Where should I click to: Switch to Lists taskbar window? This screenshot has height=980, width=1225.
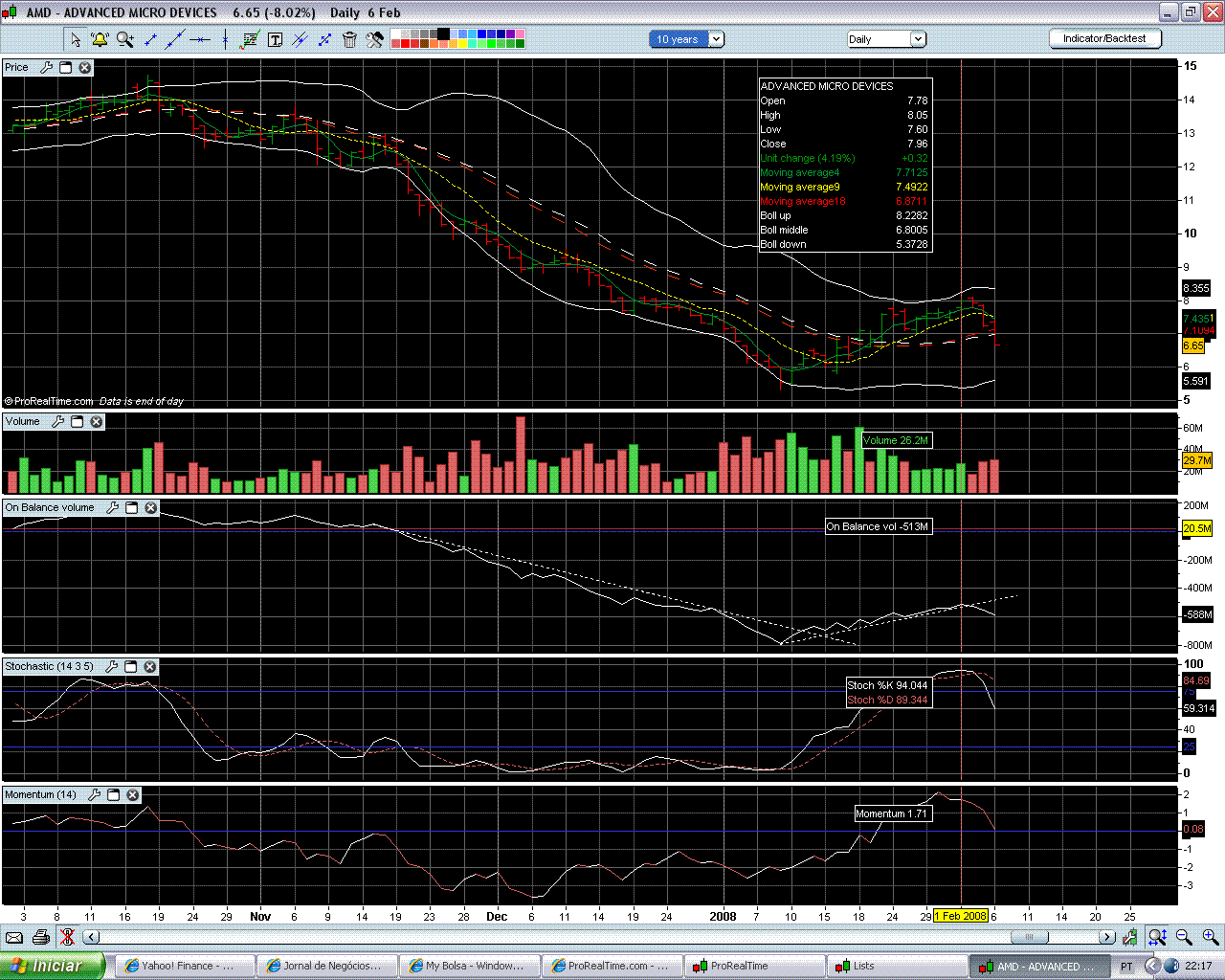pos(897,966)
